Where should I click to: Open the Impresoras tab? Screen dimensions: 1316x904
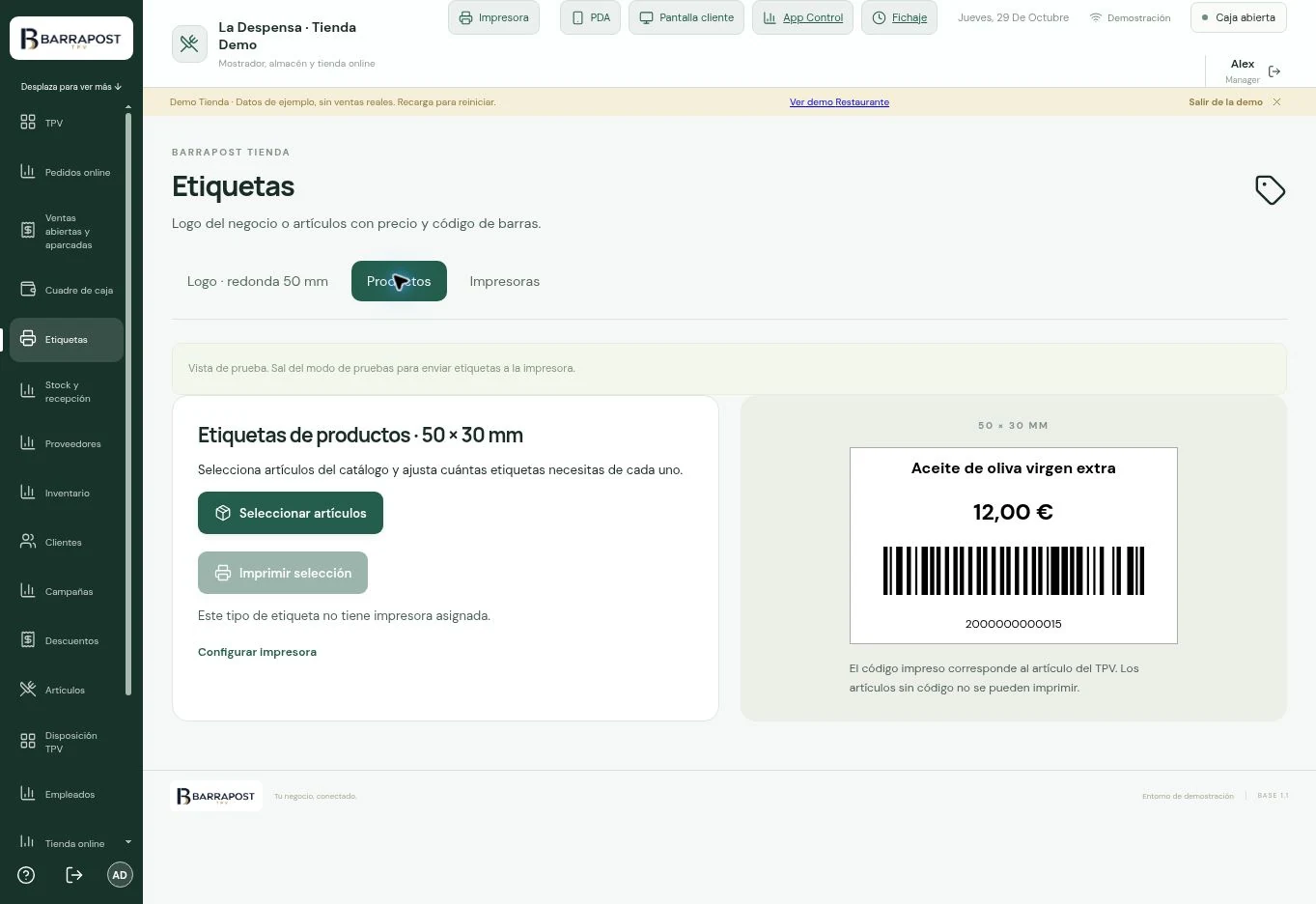pos(504,281)
